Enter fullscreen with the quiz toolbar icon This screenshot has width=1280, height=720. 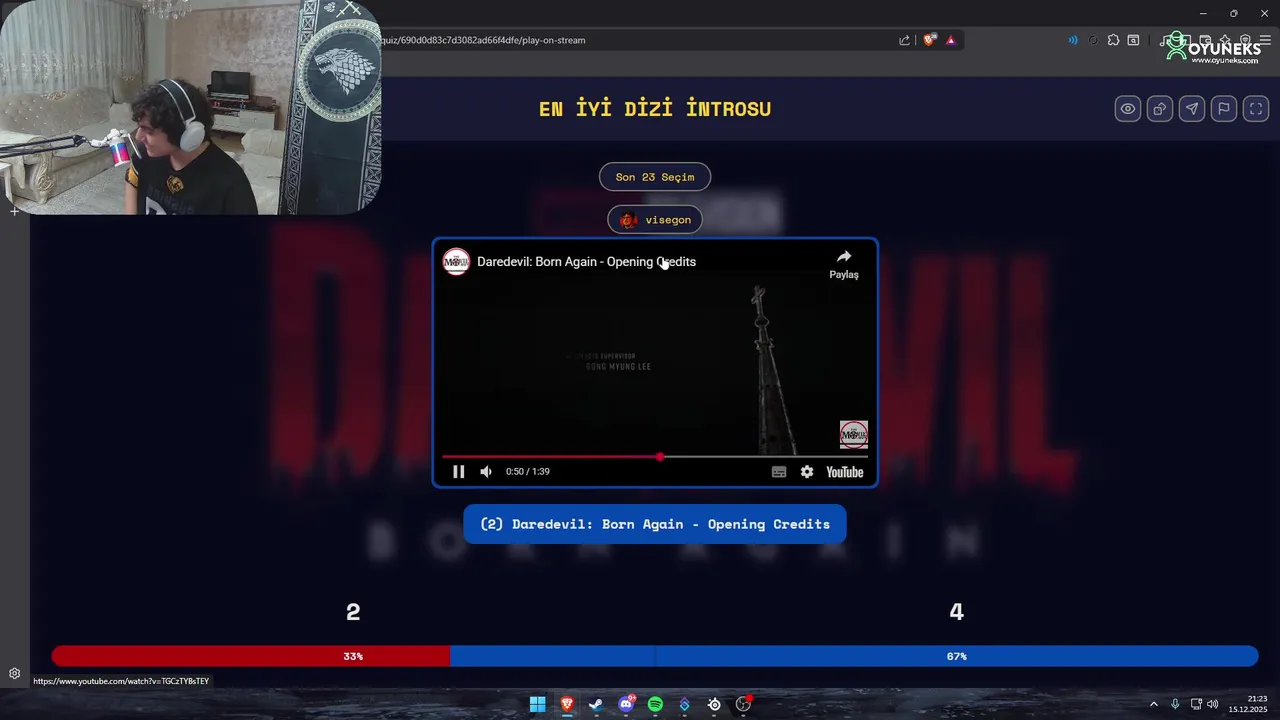click(1256, 109)
